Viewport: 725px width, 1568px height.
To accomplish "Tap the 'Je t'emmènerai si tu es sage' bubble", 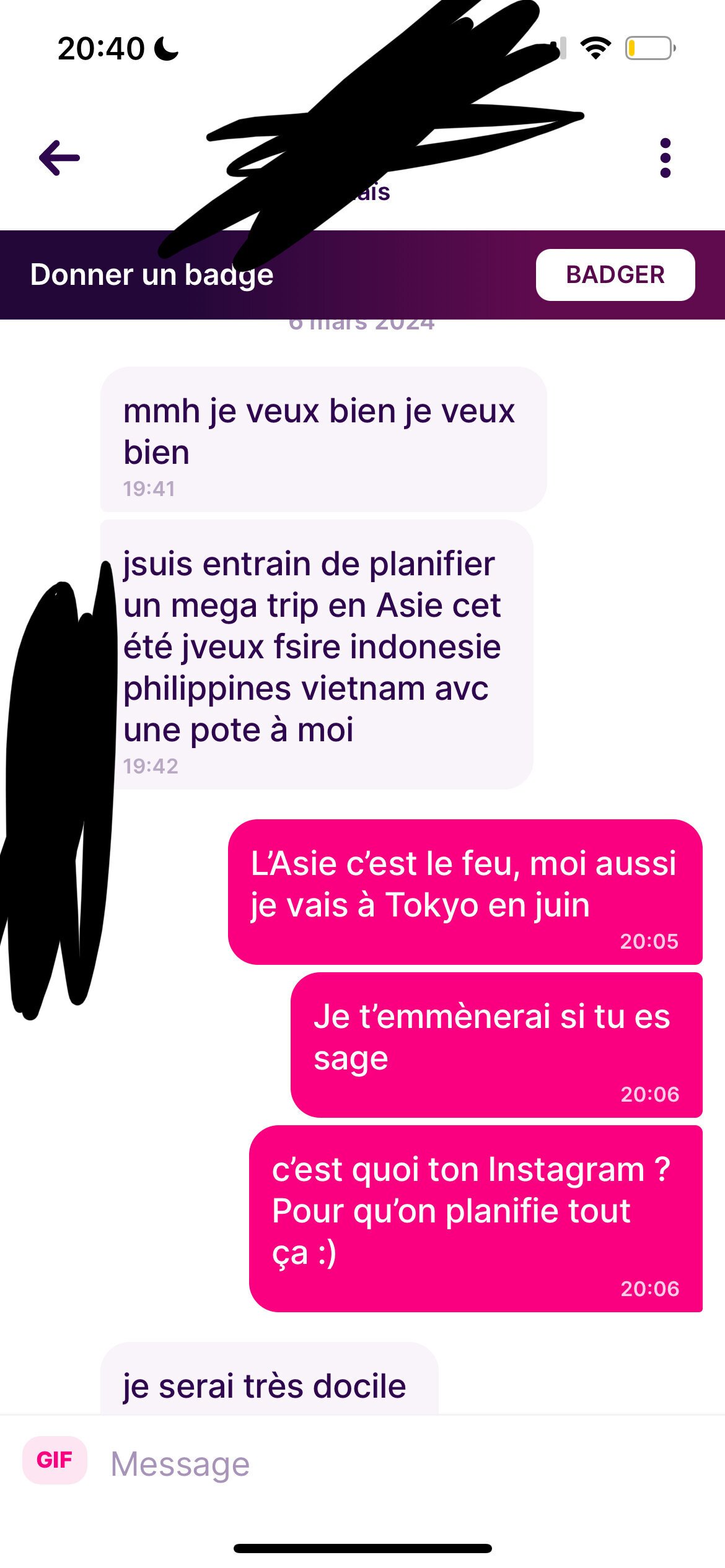I will pos(496,1045).
